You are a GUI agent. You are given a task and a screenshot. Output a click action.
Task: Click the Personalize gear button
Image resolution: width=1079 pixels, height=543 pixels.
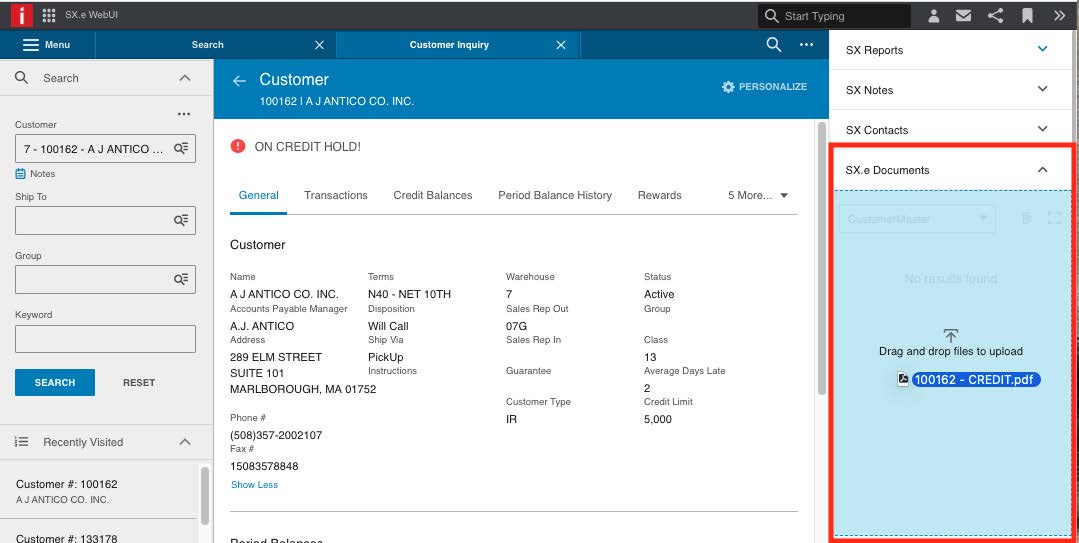tap(764, 87)
